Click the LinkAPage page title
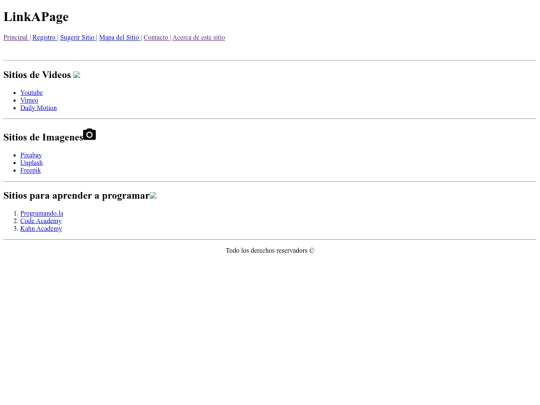The height and width of the screenshot is (405, 540). [36, 17]
